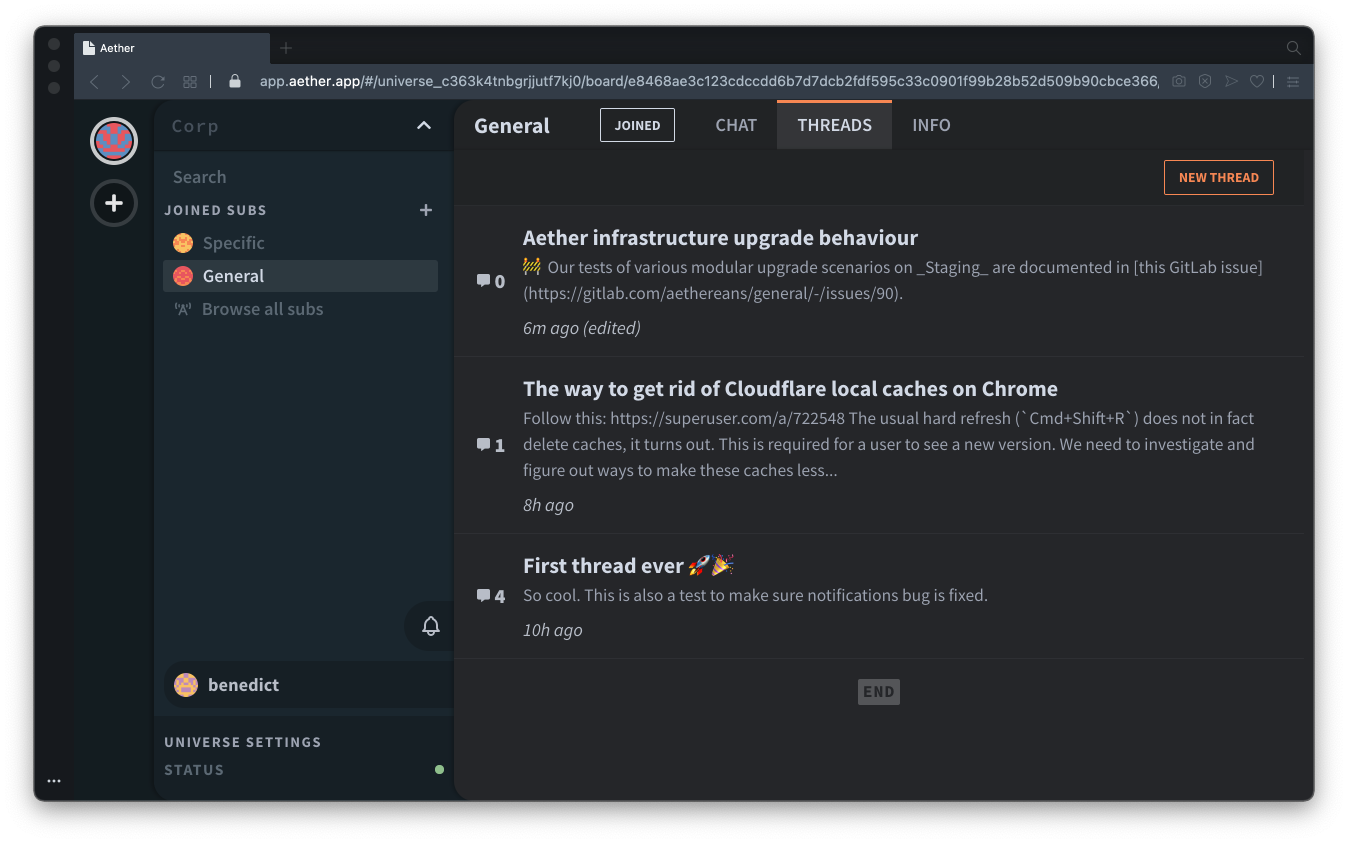The image size is (1348, 843).
Task: Click the notifications bell icon
Action: pyautogui.click(x=431, y=626)
